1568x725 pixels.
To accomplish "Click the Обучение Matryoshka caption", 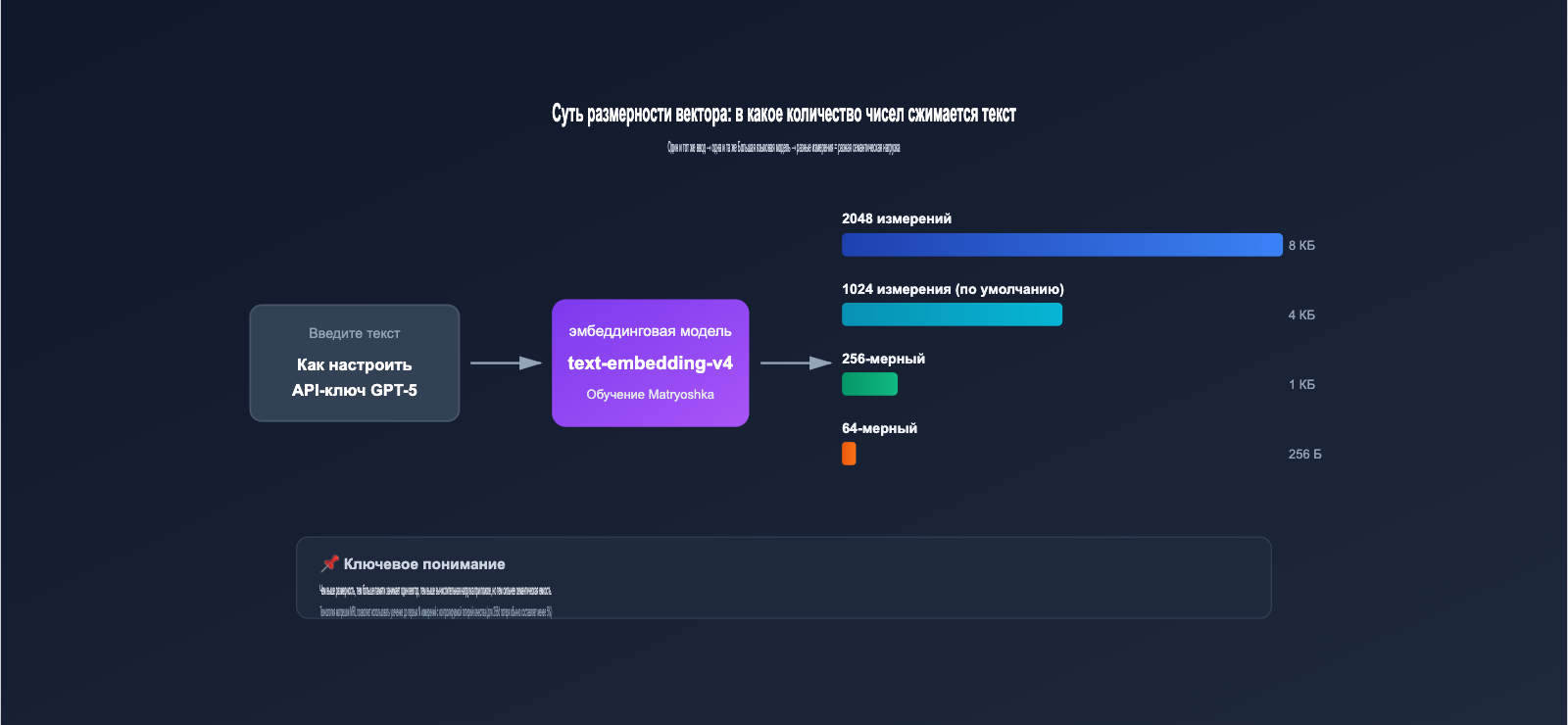I will [x=651, y=395].
